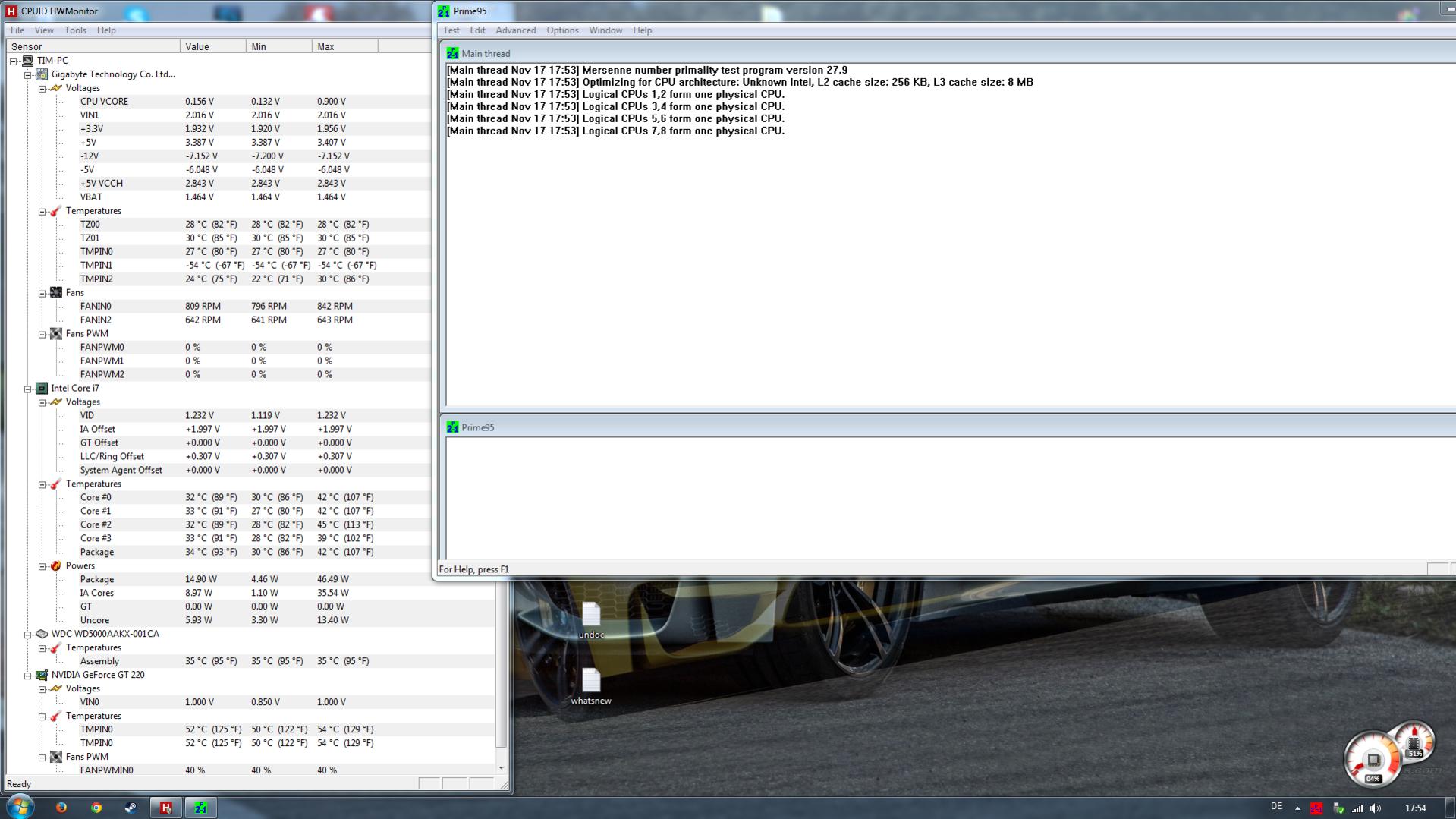The image size is (1456, 819).
Task: Launch Firefox from the taskbar
Action: point(61,808)
